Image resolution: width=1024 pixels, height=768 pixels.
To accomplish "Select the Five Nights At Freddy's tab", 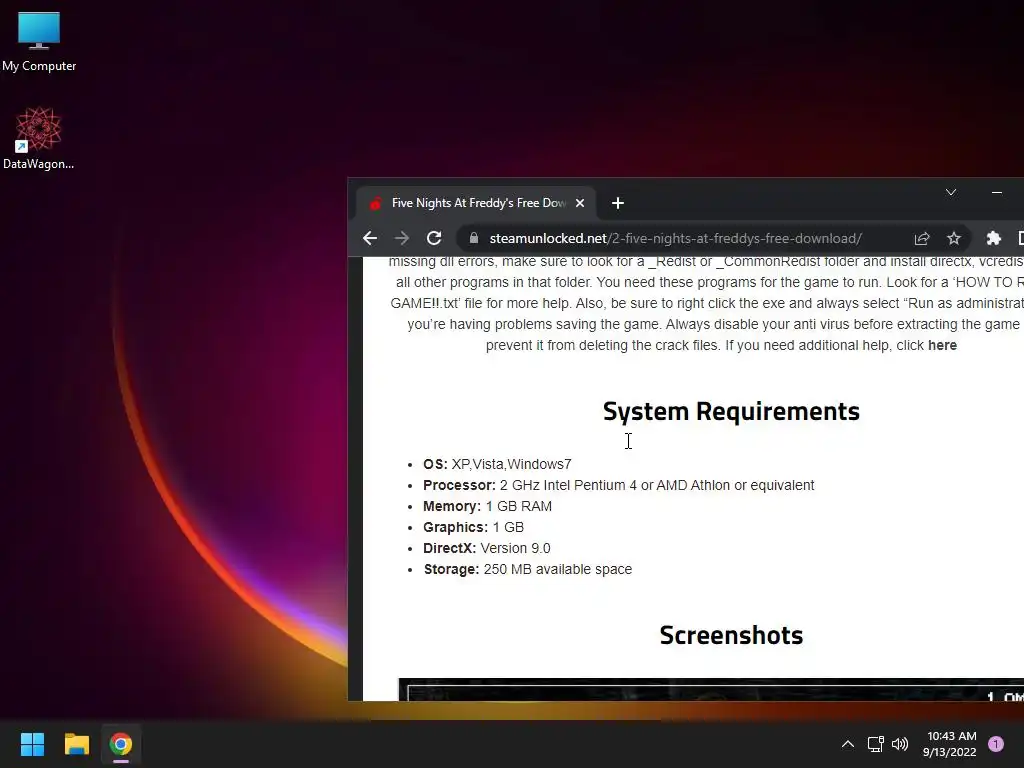I will tap(476, 203).
